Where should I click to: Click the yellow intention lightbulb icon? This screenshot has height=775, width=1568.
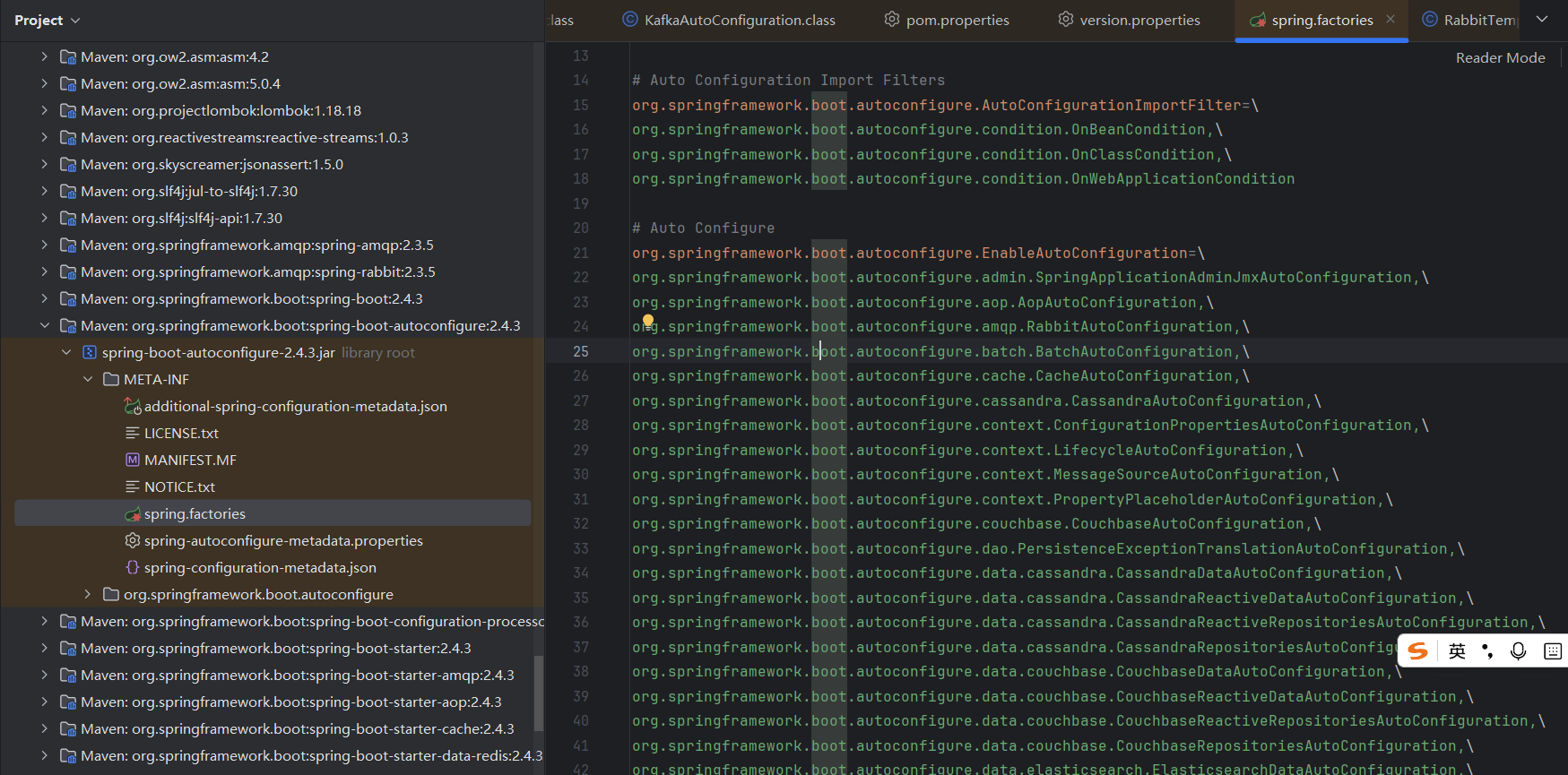click(x=648, y=320)
